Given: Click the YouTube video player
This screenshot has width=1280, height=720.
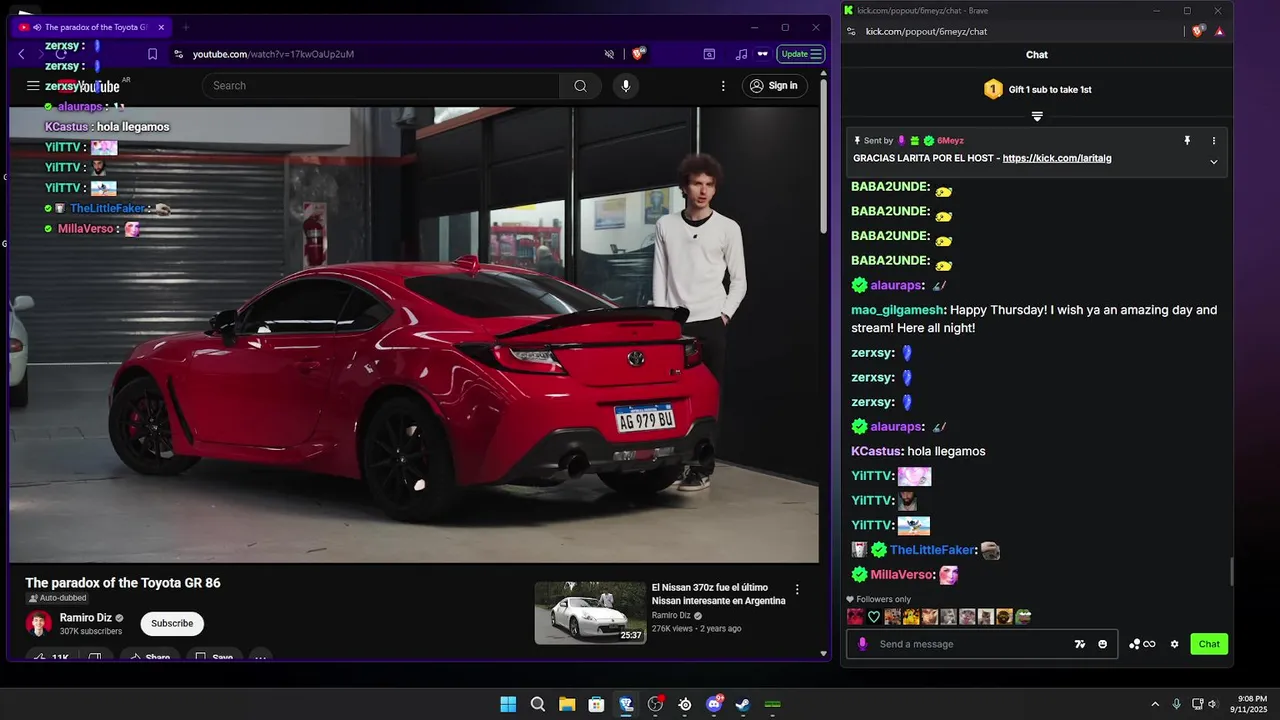Looking at the screenshot, I should [414, 335].
